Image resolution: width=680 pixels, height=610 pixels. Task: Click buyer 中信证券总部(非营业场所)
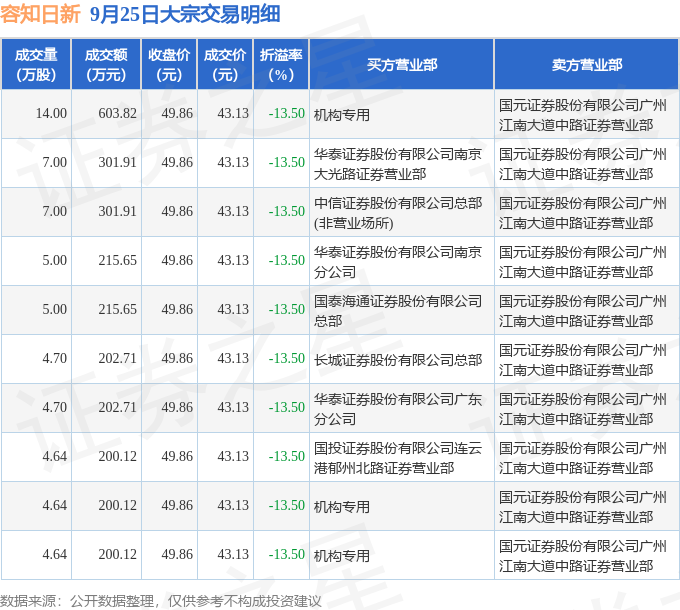click(398, 212)
